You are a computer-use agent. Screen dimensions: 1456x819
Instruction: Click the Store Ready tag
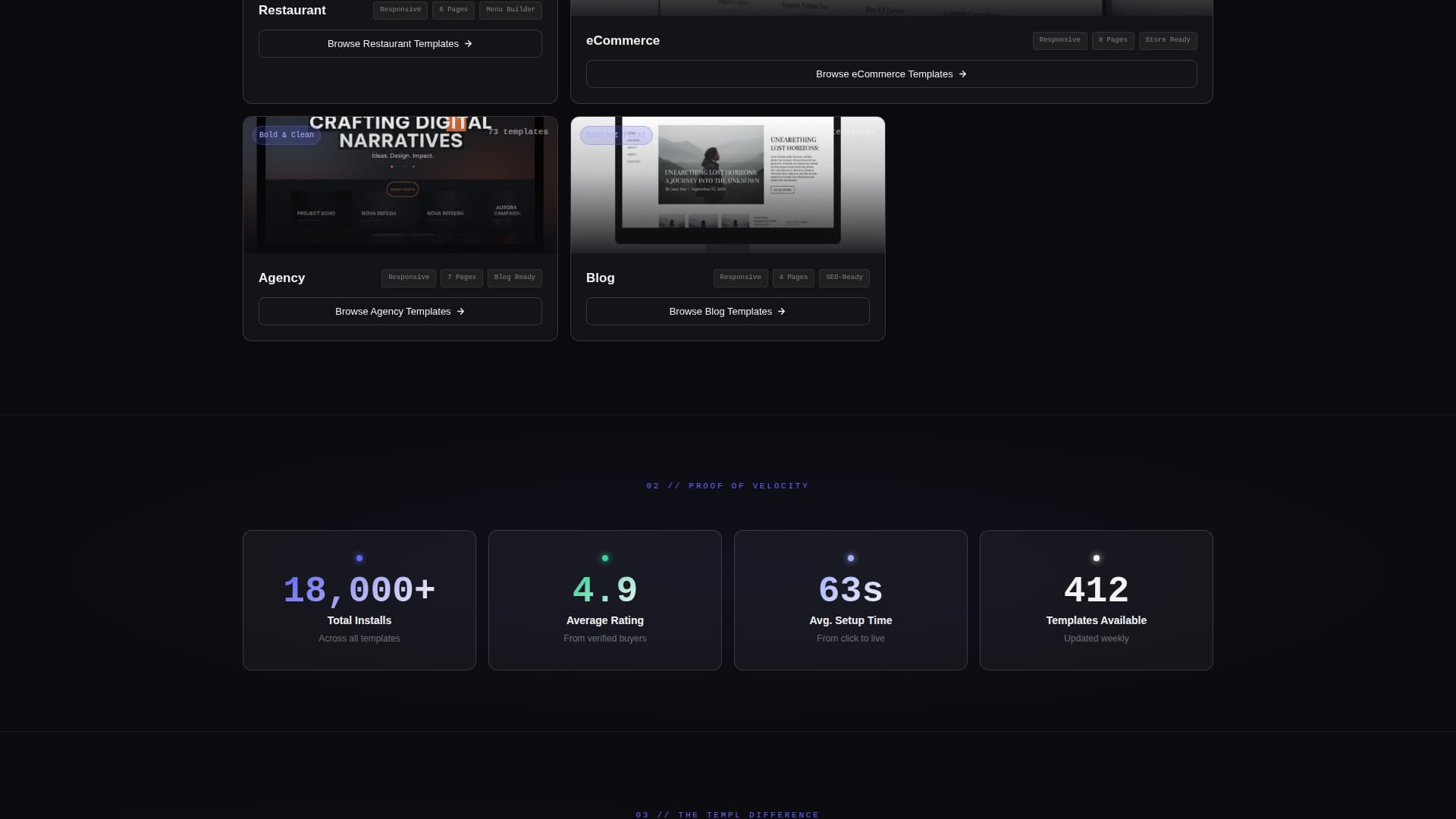coord(1167,40)
